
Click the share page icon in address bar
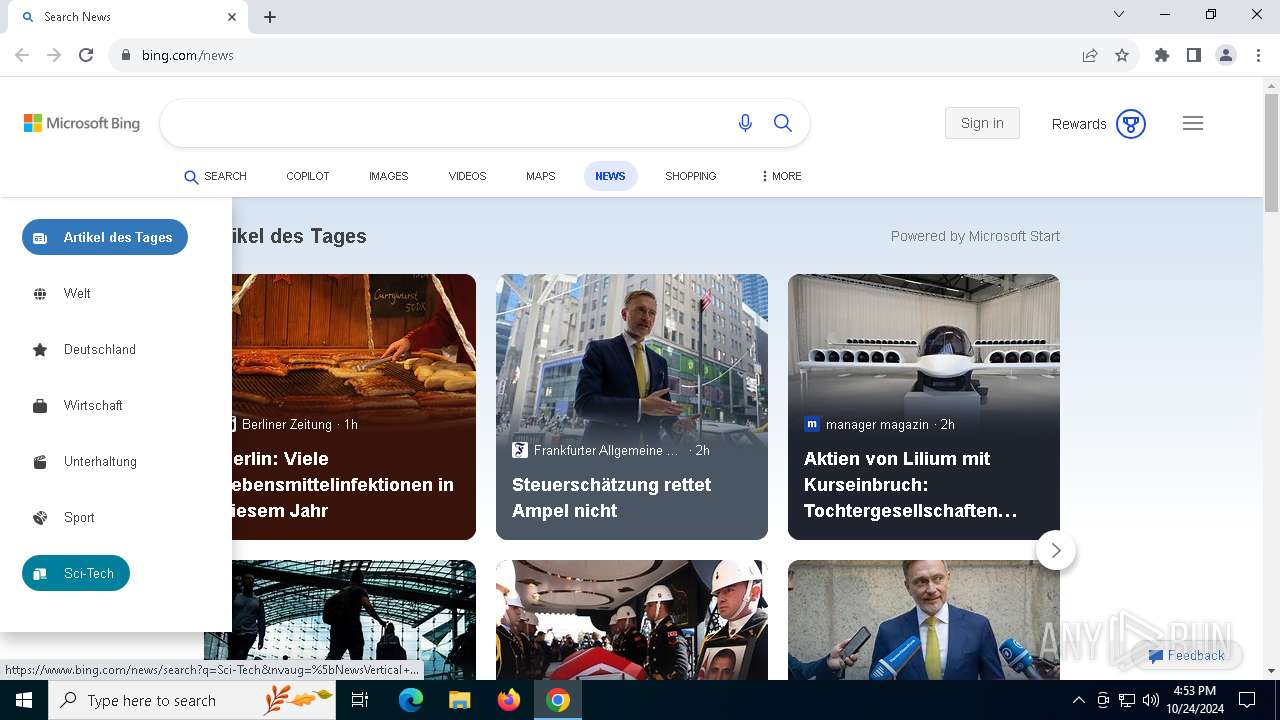(1090, 55)
